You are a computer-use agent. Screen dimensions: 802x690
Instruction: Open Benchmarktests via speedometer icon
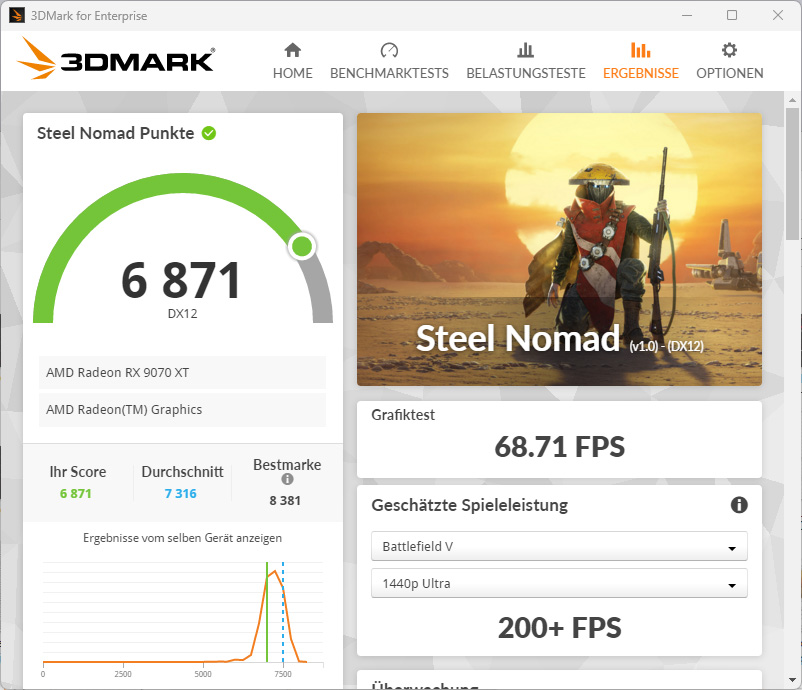pos(389,50)
